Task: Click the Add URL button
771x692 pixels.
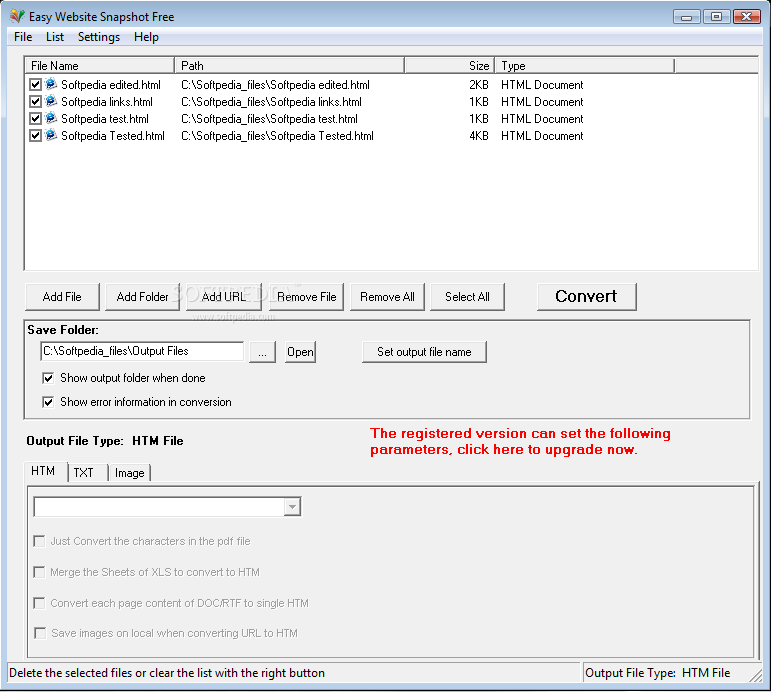Action: pos(223,297)
